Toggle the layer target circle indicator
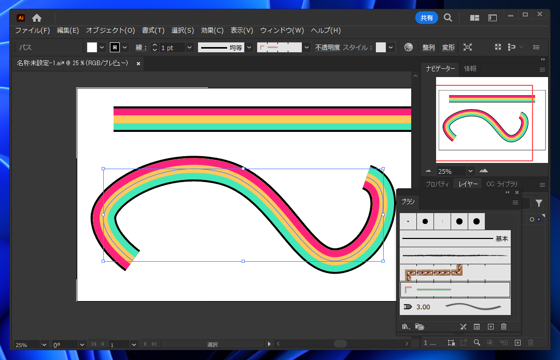 (532, 219)
